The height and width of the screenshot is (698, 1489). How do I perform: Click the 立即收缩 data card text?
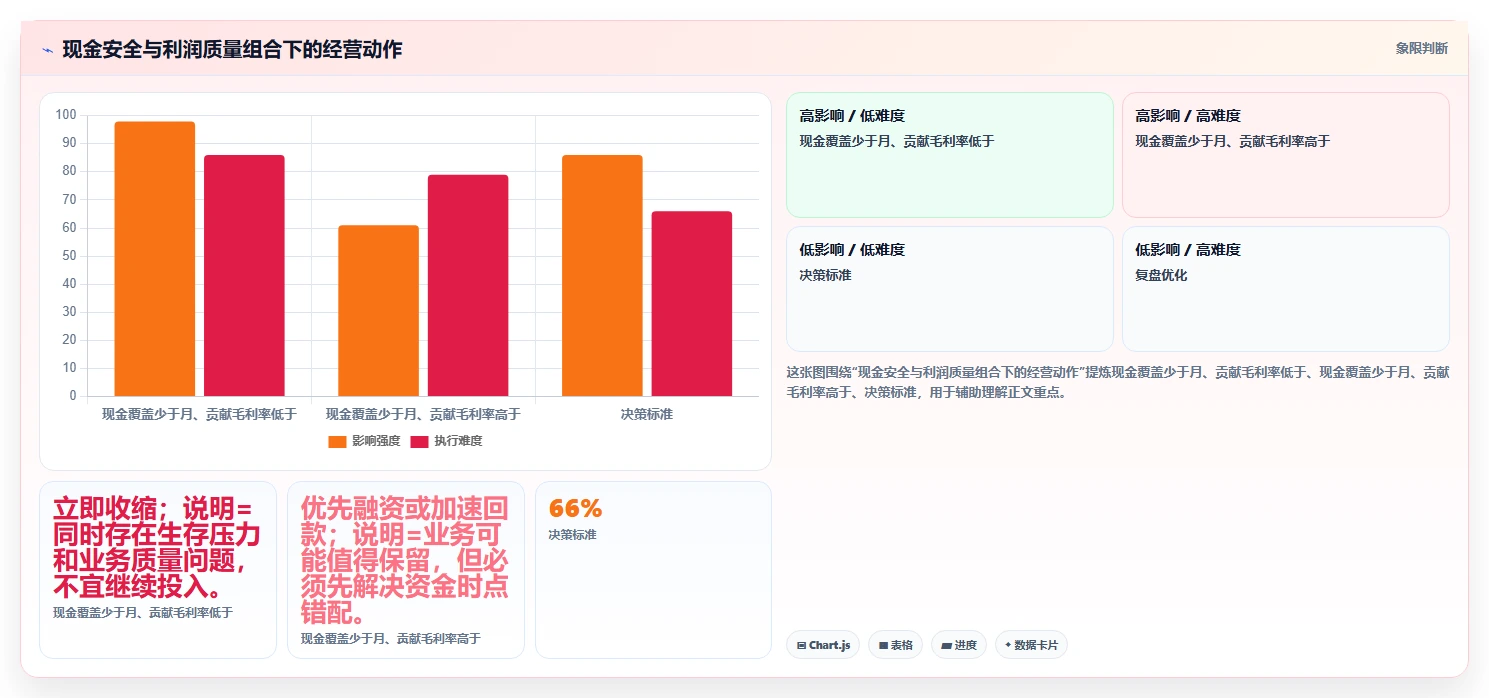[157, 547]
